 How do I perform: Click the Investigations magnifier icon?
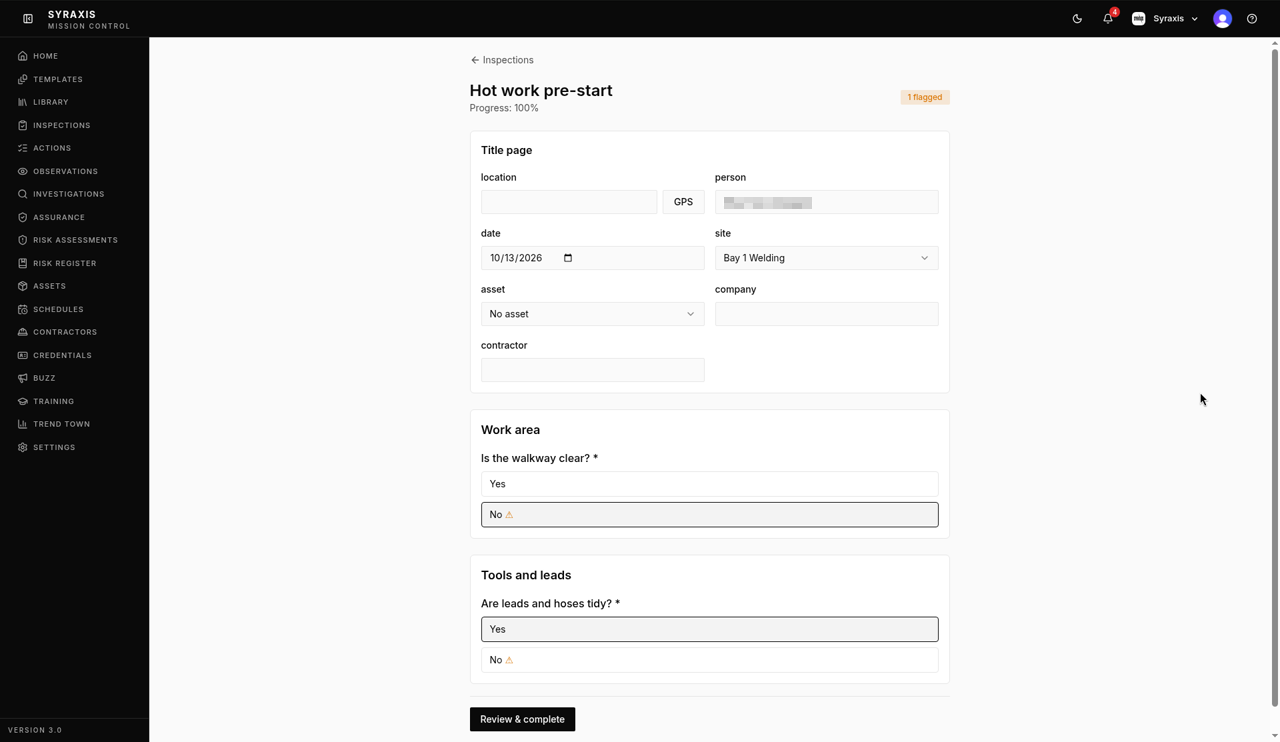click(23, 194)
